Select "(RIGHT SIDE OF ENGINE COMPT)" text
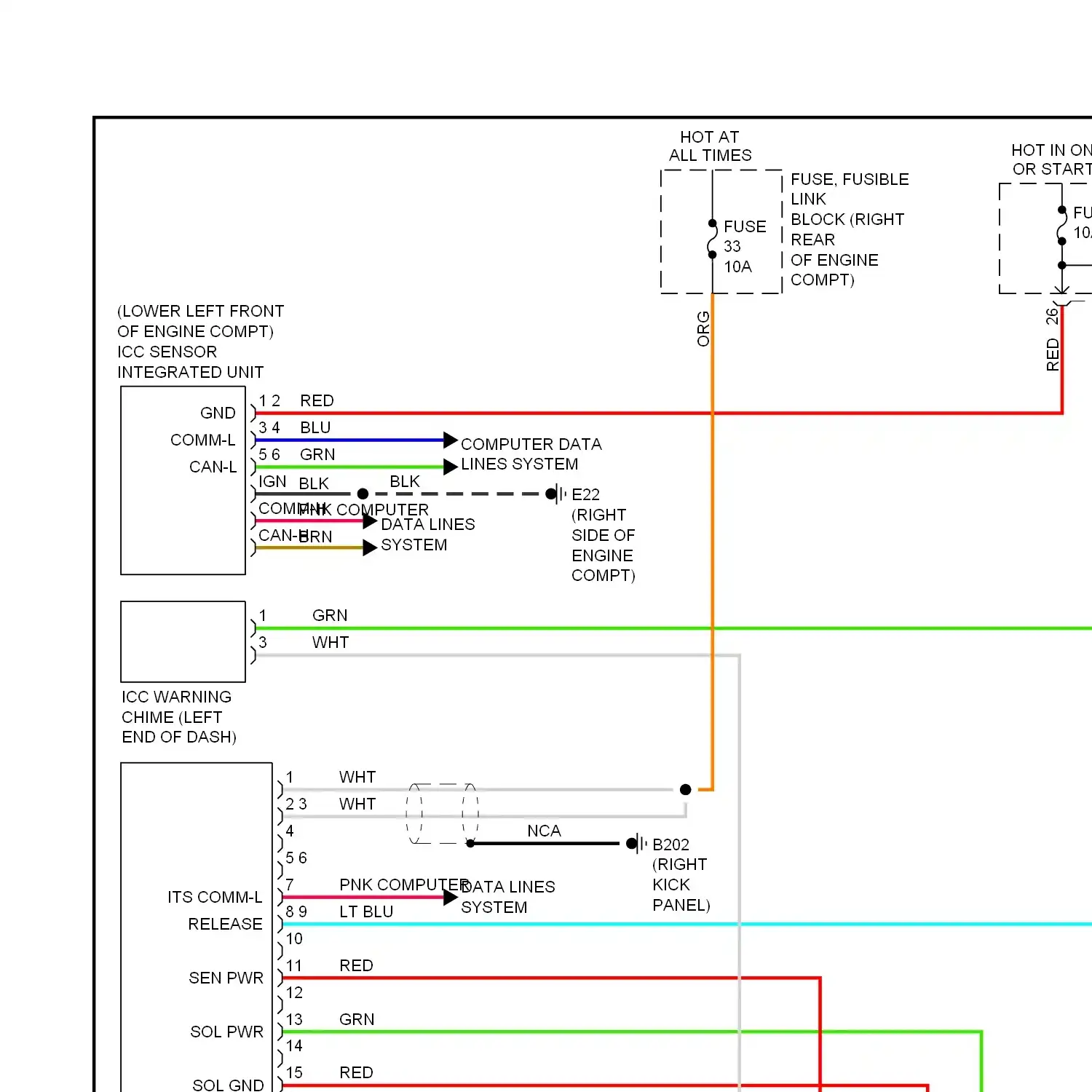This screenshot has height=1092, width=1092. [603, 545]
